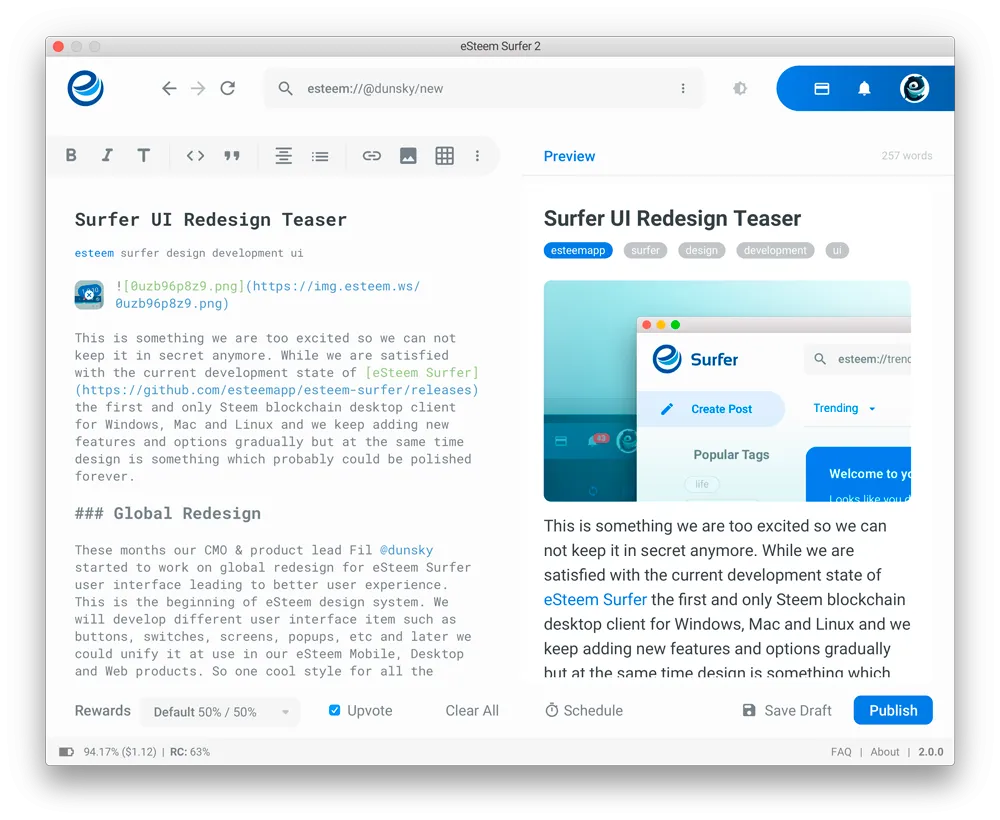This screenshot has width=1000, height=820.
Task: Publish the post
Action: tap(893, 710)
